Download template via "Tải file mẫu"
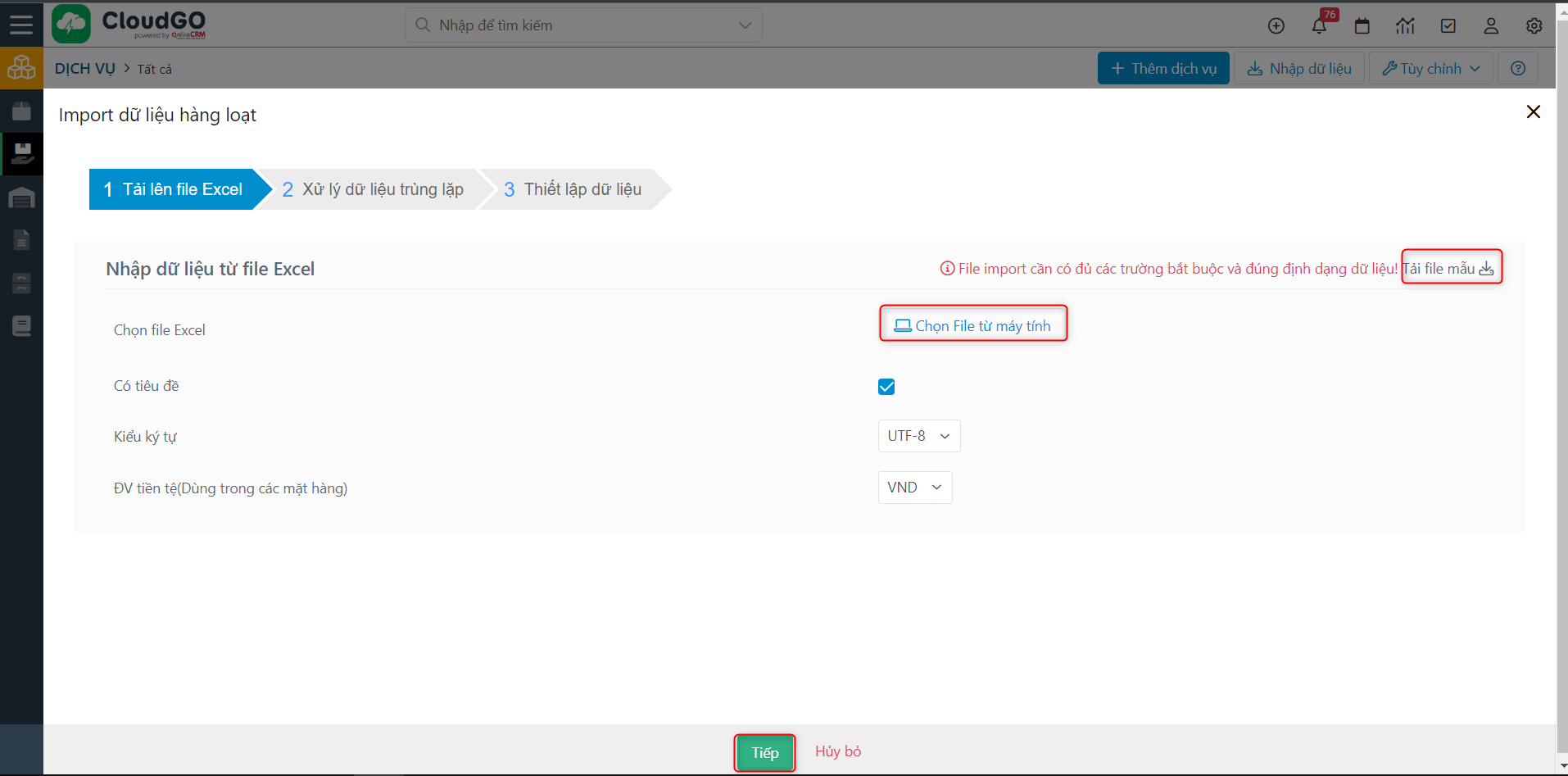Screen dimensions: 1568x776 (x=1450, y=268)
